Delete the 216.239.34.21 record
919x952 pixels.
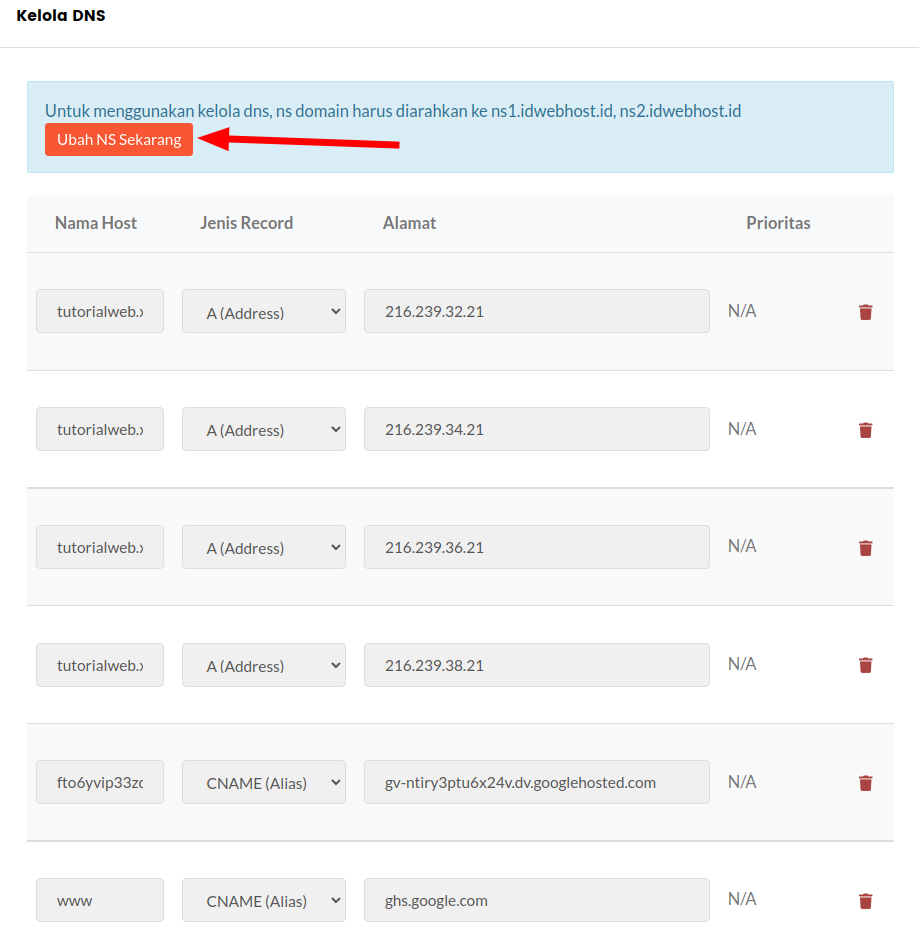tap(866, 430)
